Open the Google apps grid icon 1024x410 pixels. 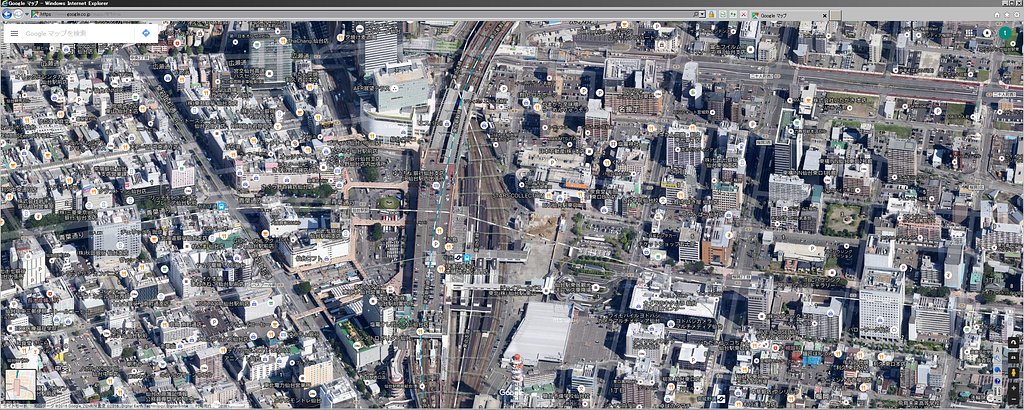[968, 33]
